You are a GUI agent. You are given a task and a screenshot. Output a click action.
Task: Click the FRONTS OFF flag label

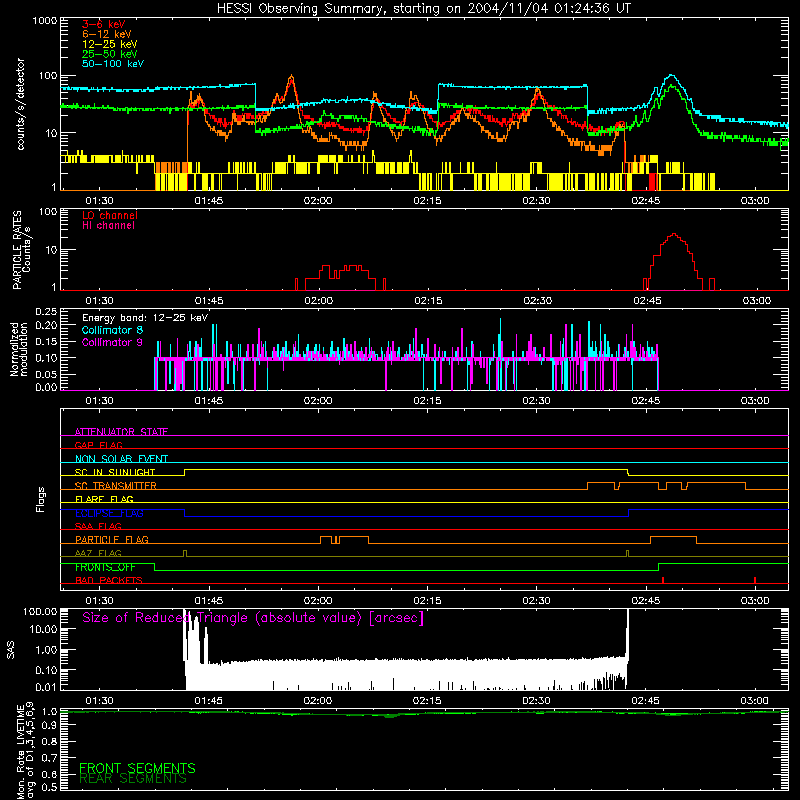click(x=105, y=567)
